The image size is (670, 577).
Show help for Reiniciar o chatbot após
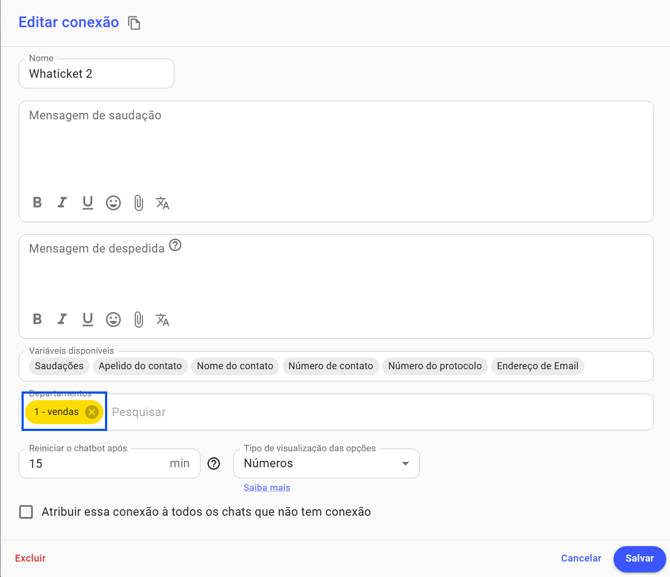point(214,463)
